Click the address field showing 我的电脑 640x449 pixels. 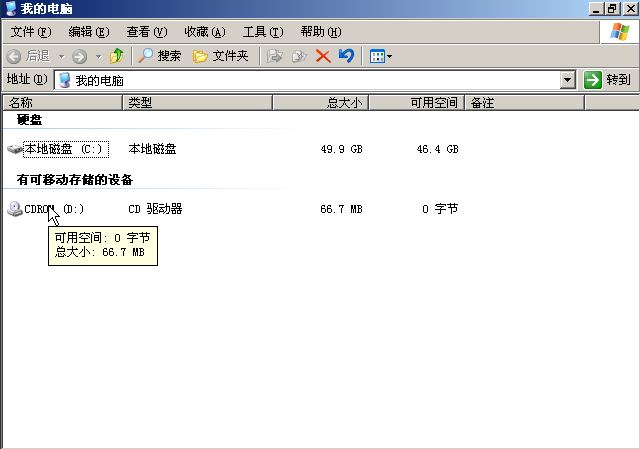click(x=310, y=80)
